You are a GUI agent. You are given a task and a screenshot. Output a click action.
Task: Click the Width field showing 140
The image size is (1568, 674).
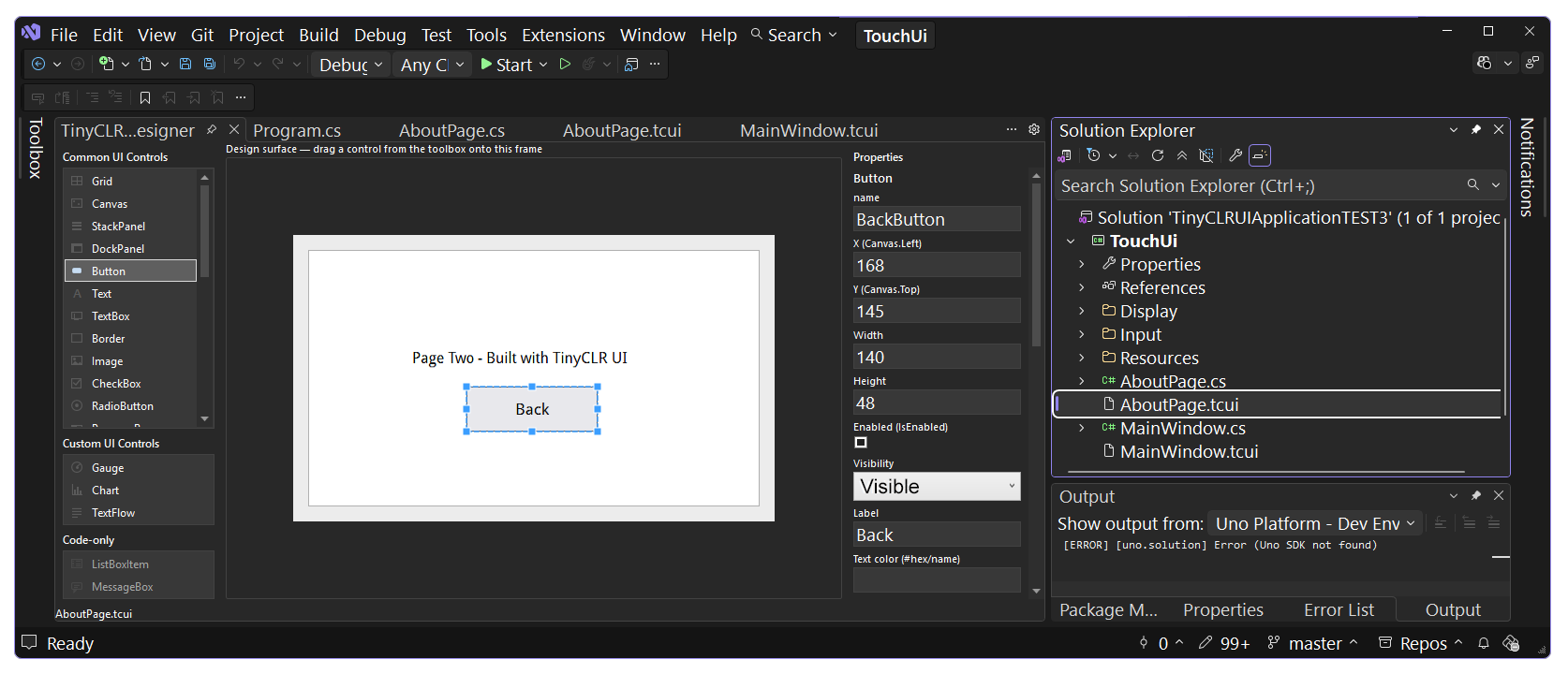937,357
